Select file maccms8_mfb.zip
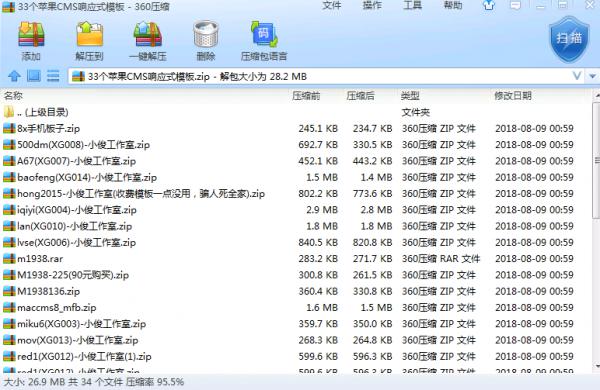The image size is (600, 390). 297,307
